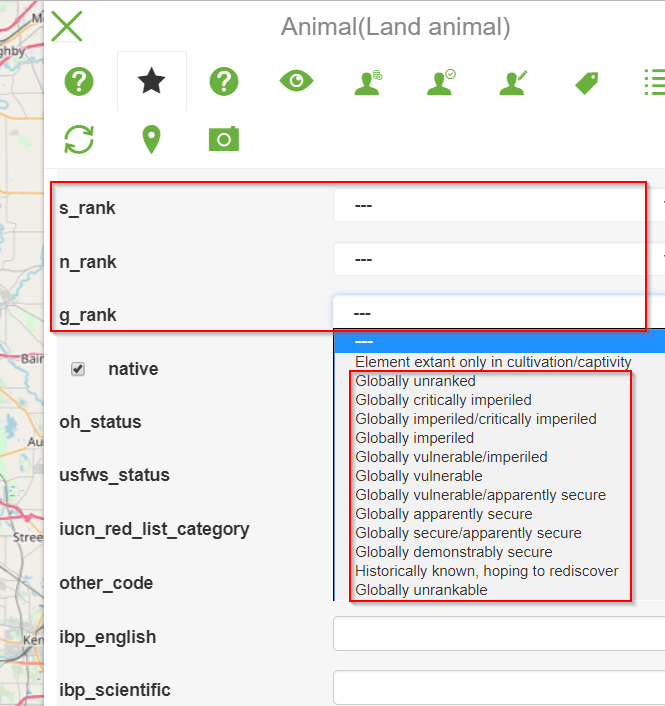The height and width of the screenshot is (706, 665).
Task: Choose 'Historically known, hoping to rediscover'
Action: coord(487,570)
